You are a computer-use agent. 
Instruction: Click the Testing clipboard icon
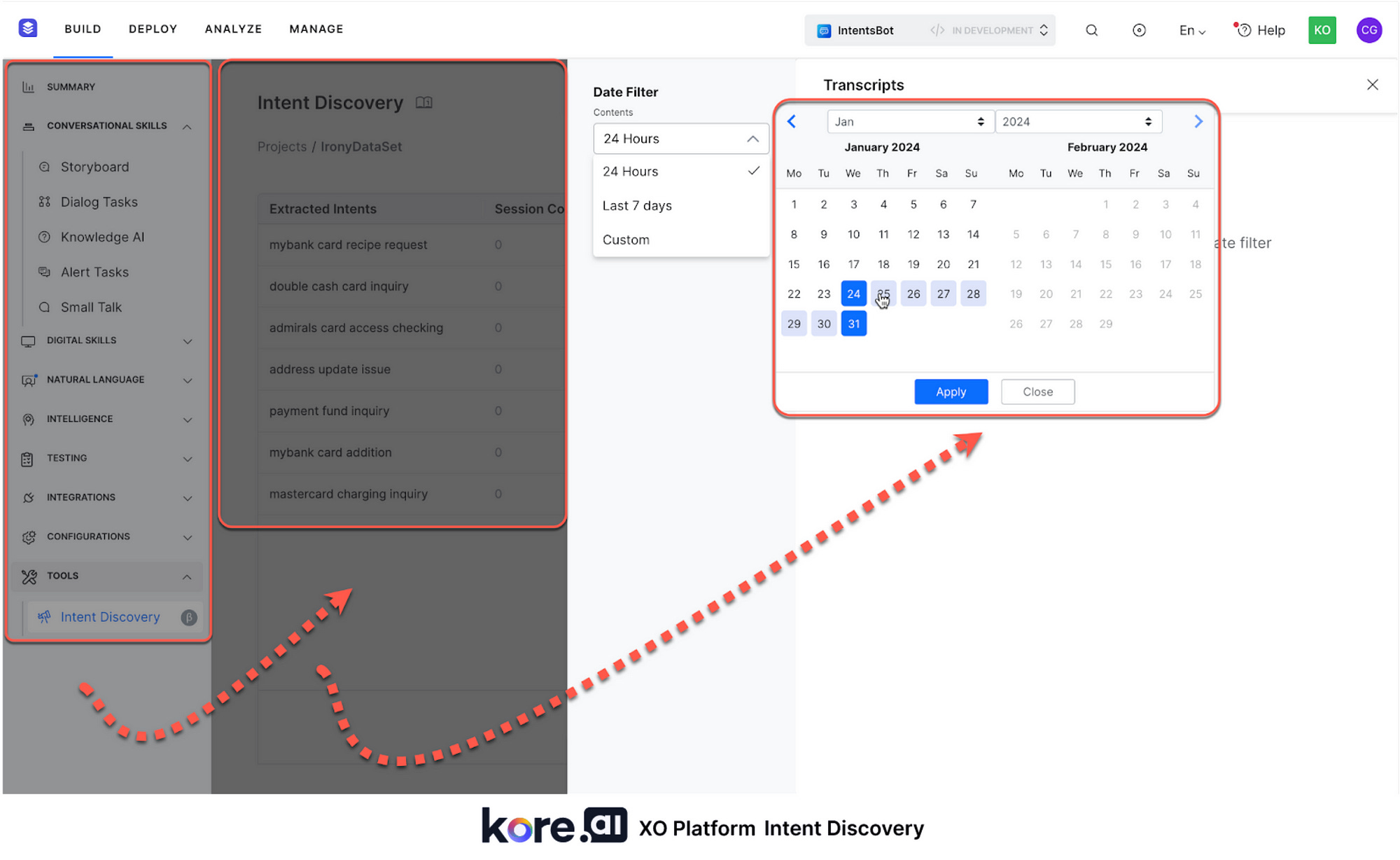click(27, 459)
